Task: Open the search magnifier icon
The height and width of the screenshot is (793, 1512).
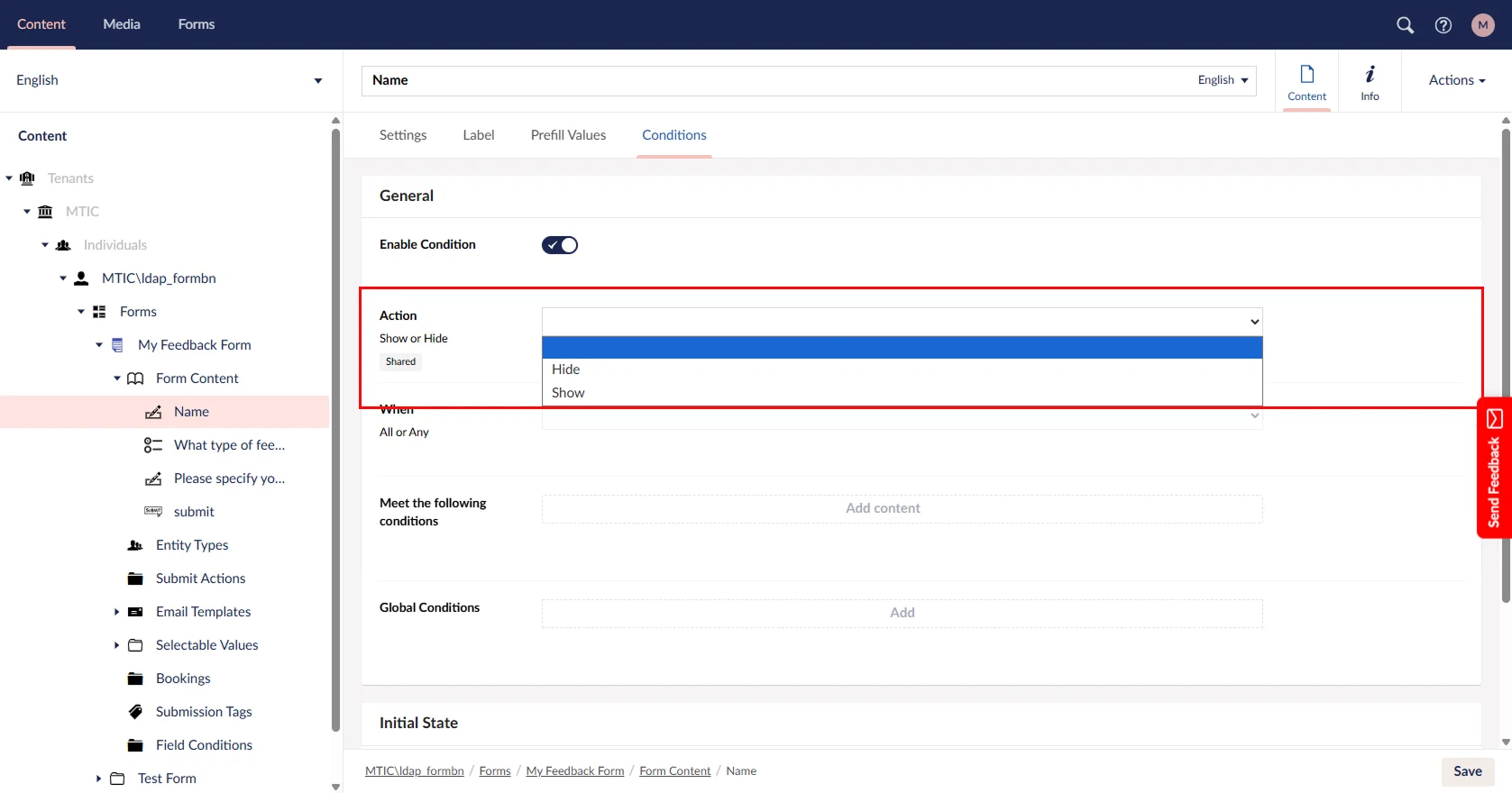Action: coord(1405,25)
